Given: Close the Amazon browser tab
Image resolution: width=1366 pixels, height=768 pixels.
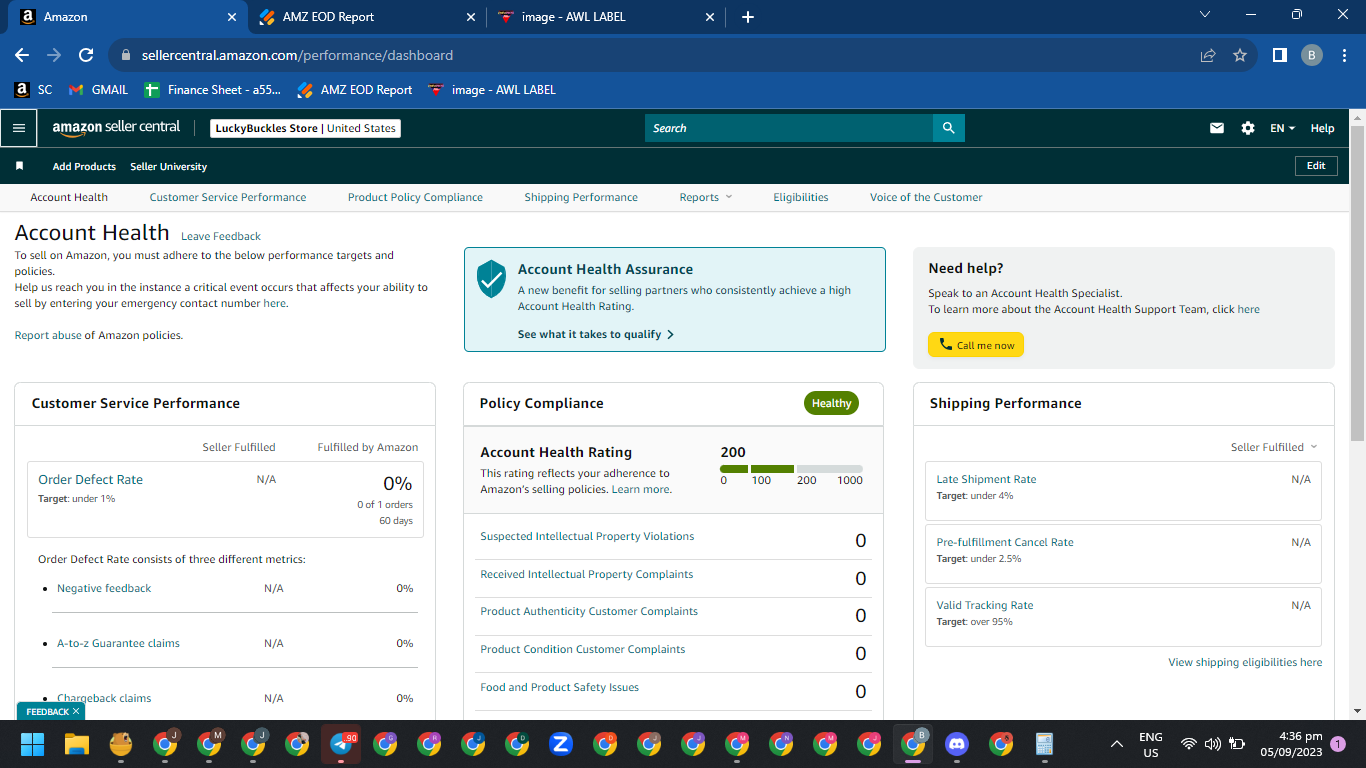Looking at the screenshot, I should (x=232, y=17).
